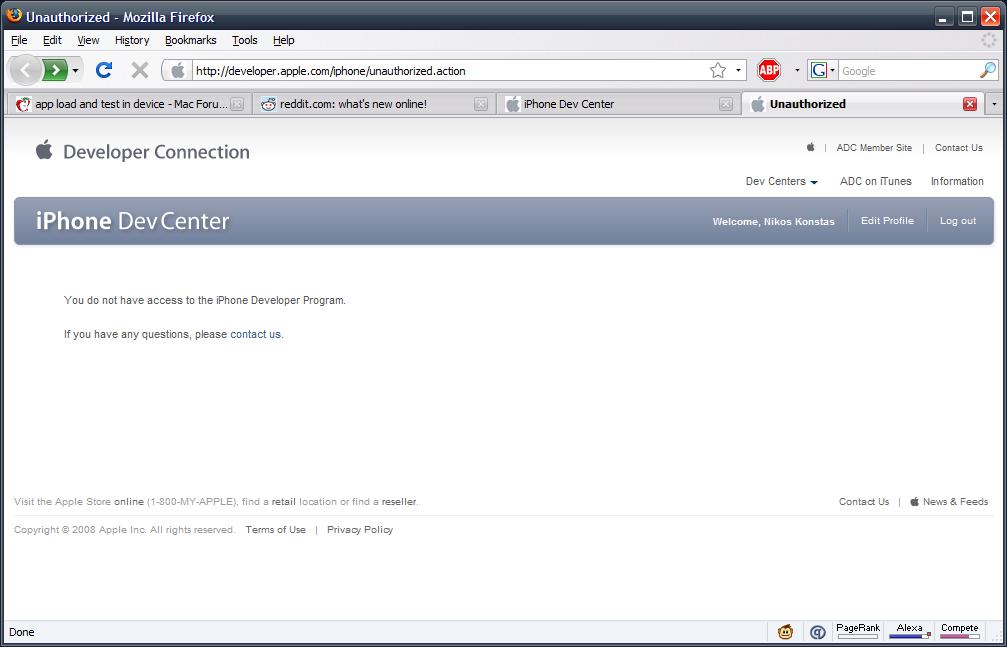Close the Unauthorized tab with red X
Viewport: 1007px width, 647px height.
[970, 104]
